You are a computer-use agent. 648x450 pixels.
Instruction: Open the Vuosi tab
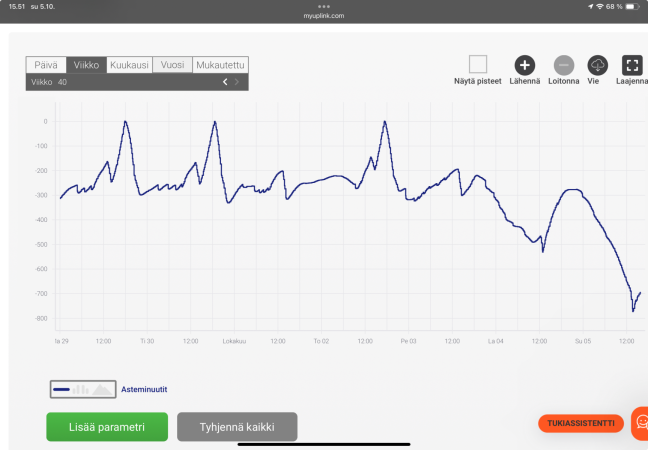tap(172, 65)
